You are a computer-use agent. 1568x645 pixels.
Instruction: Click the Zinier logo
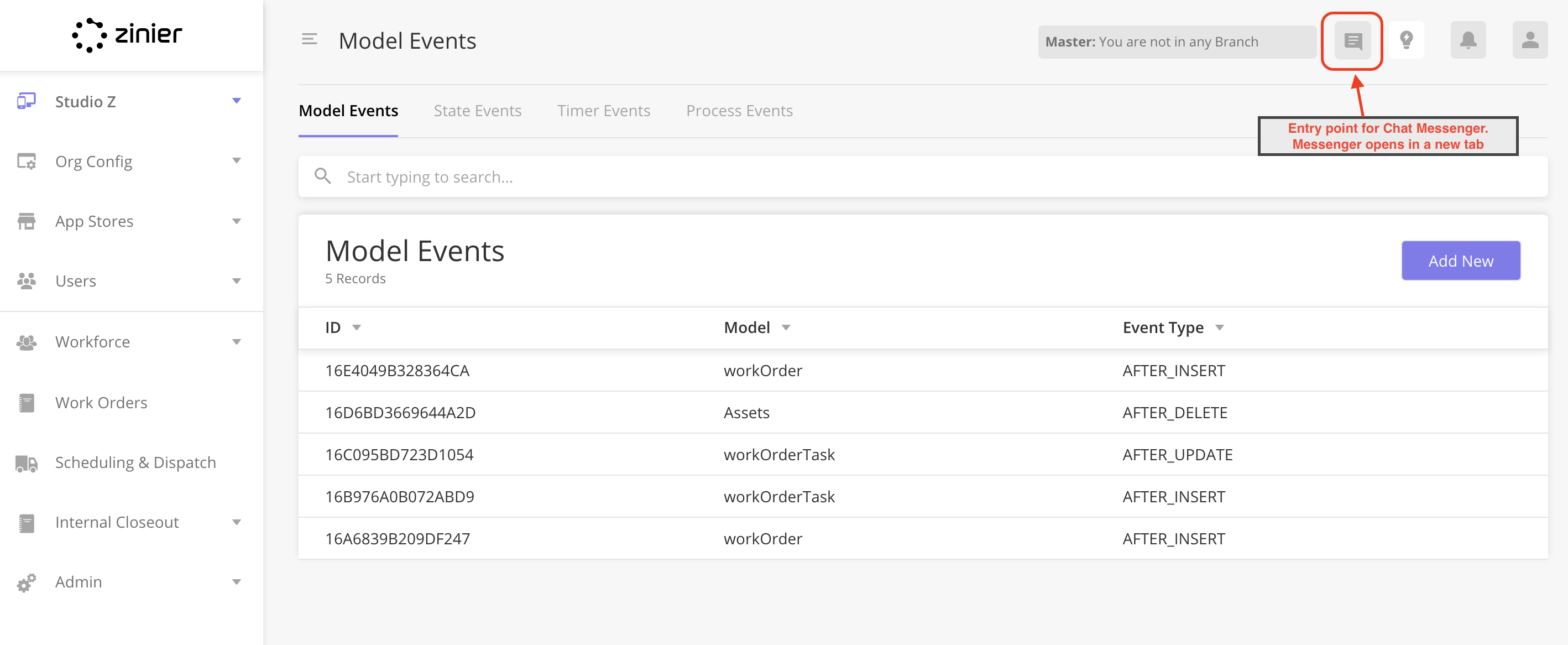(x=127, y=35)
